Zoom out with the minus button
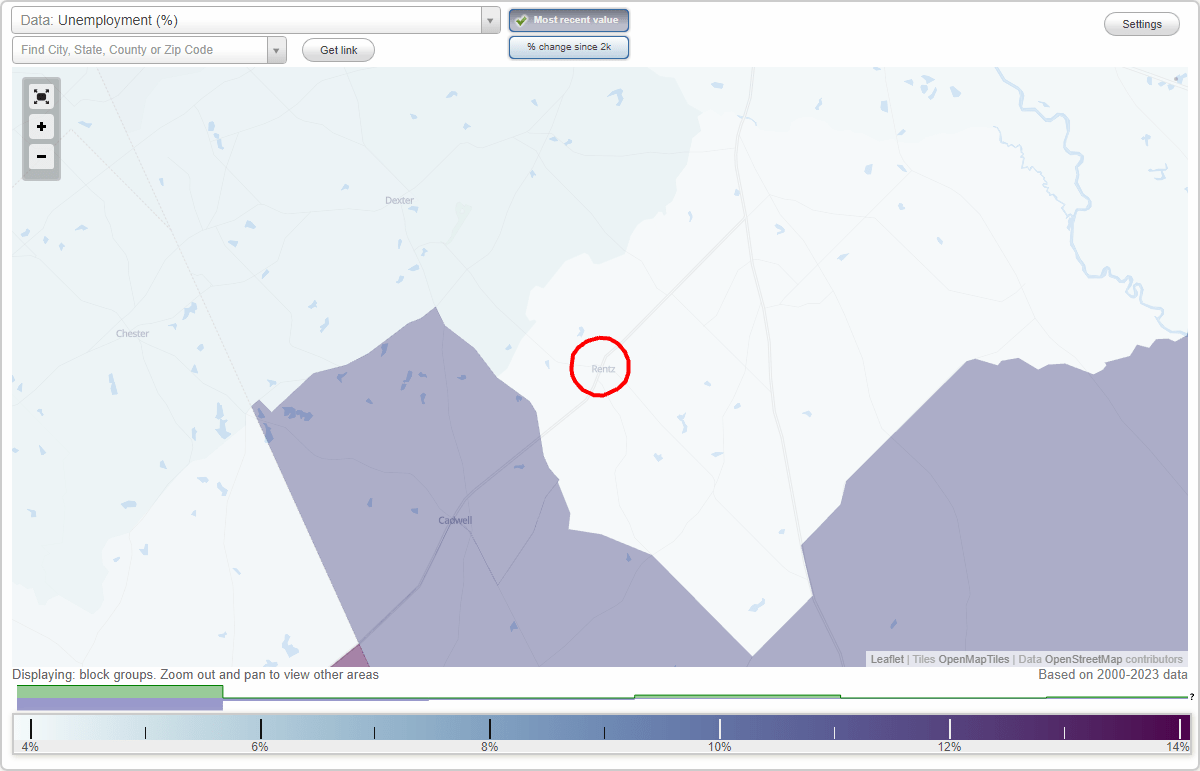Screen dimensions: 1200x771 click(x=41, y=156)
